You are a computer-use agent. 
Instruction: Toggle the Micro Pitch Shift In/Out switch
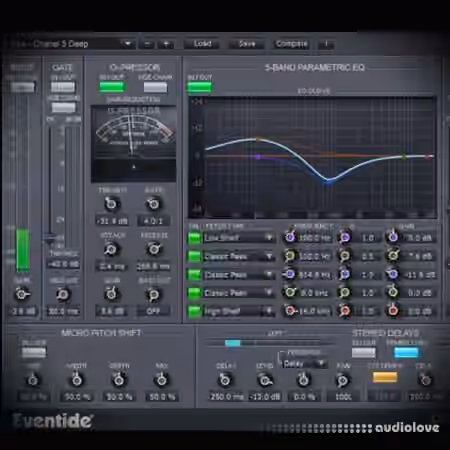(x=34, y=352)
